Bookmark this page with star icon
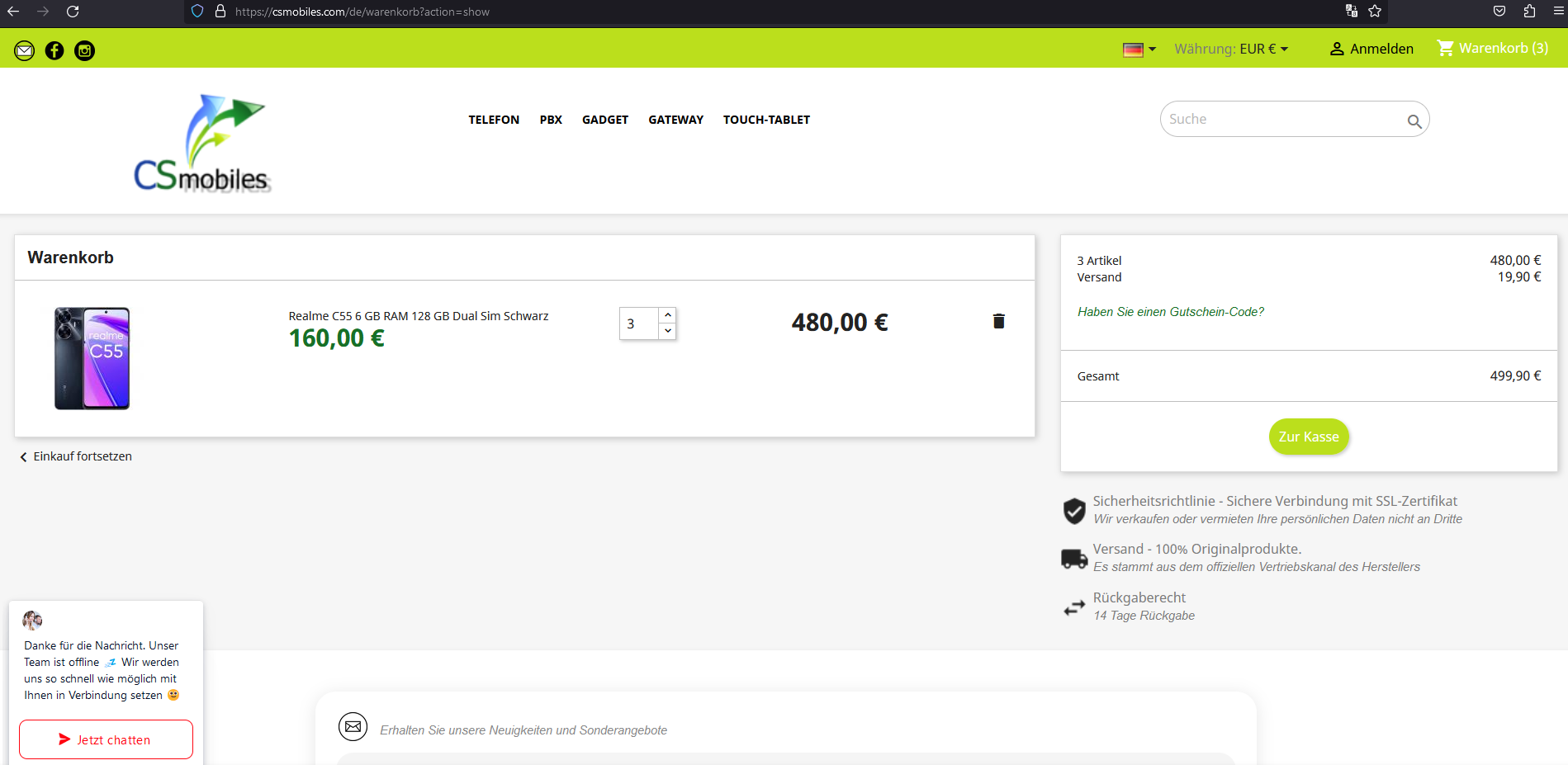The width and height of the screenshot is (1568, 765). click(1375, 12)
